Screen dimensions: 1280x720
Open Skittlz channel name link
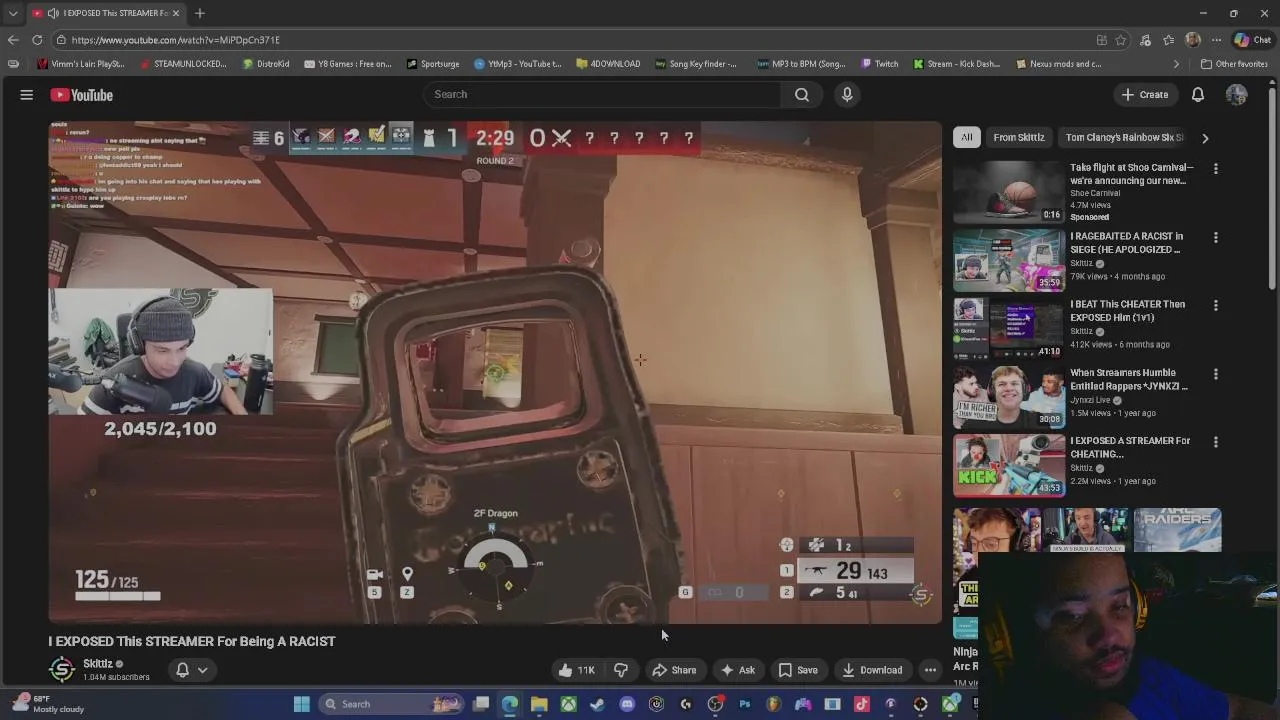click(98, 664)
